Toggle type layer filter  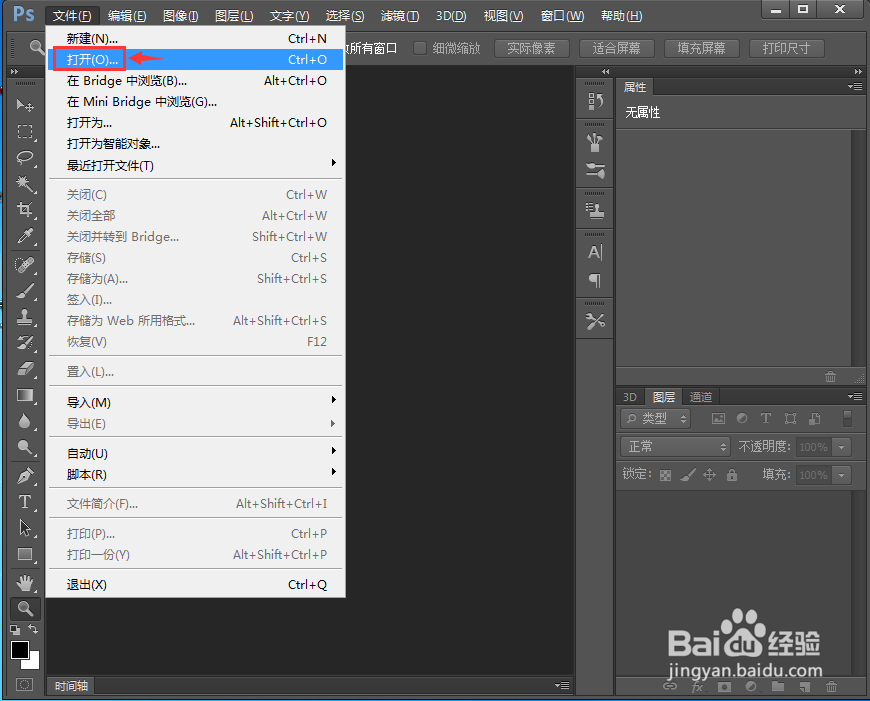pyautogui.click(x=766, y=418)
